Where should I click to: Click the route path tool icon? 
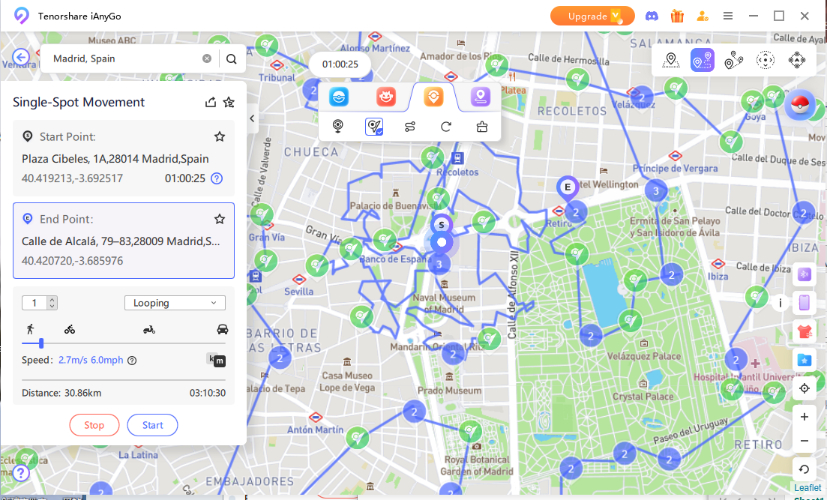[x=410, y=127]
